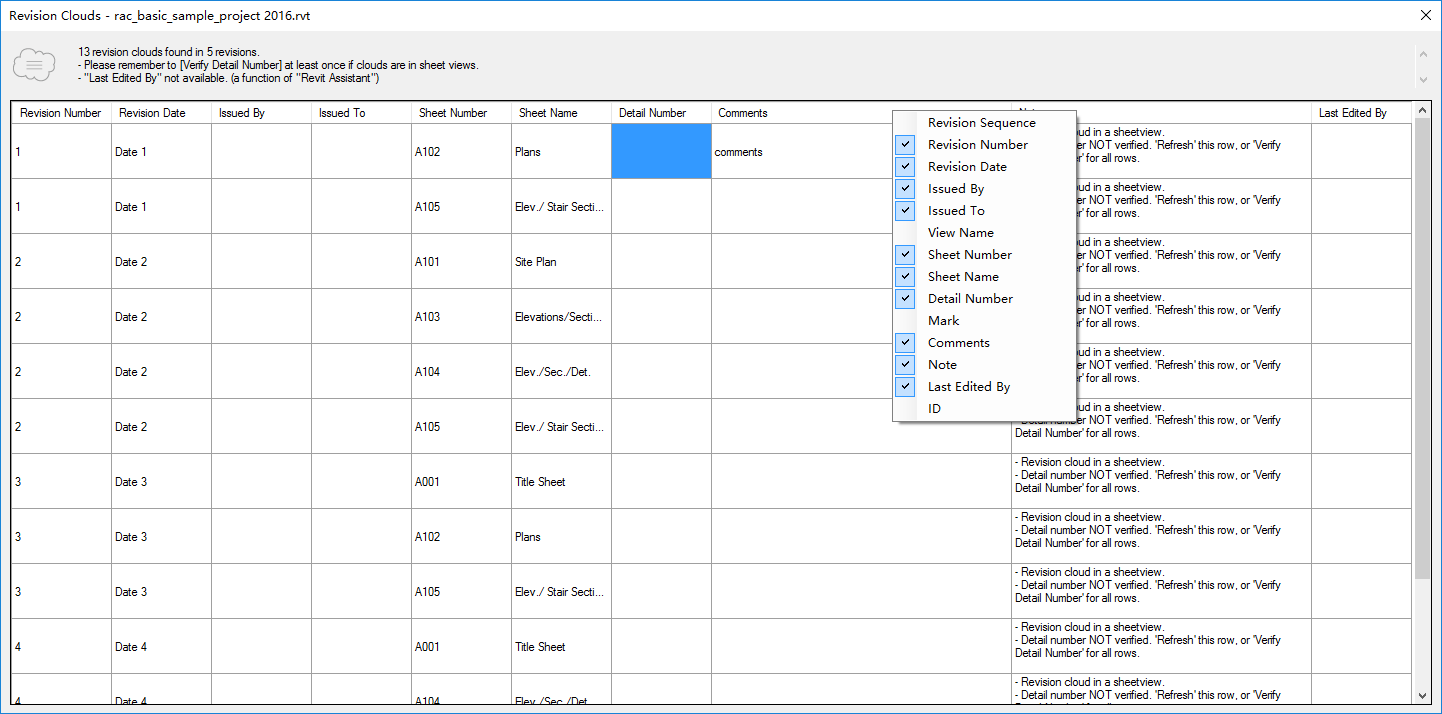Image resolution: width=1442 pixels, height=714 pixels.
Task: Uncheck the Sheet Name checkbox
Action: 905,276
